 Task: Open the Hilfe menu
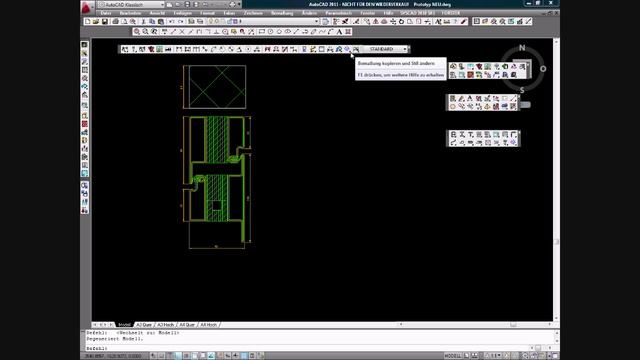click(x=388, y=13)
